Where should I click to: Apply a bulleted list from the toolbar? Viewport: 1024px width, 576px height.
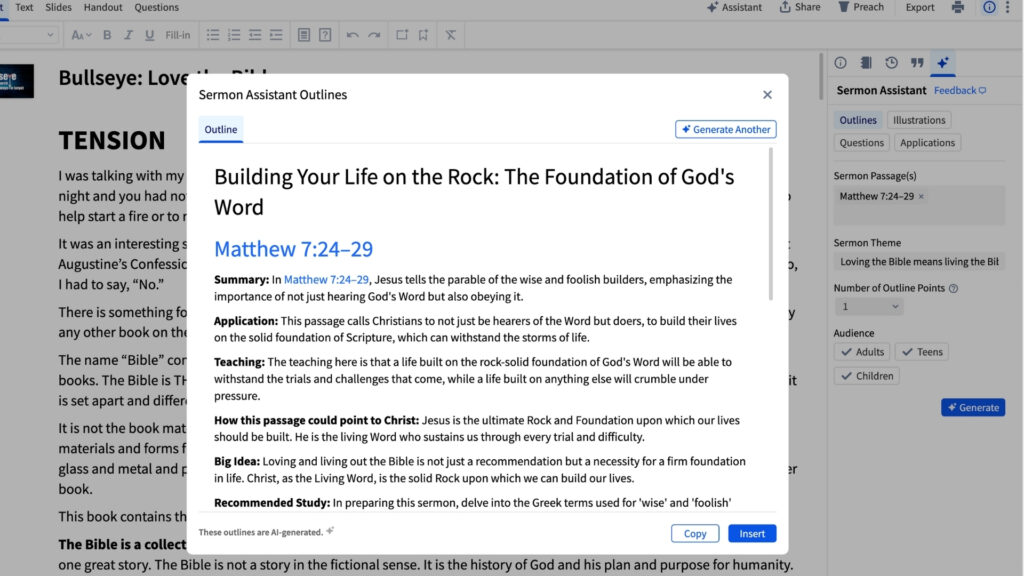(214, 34)
